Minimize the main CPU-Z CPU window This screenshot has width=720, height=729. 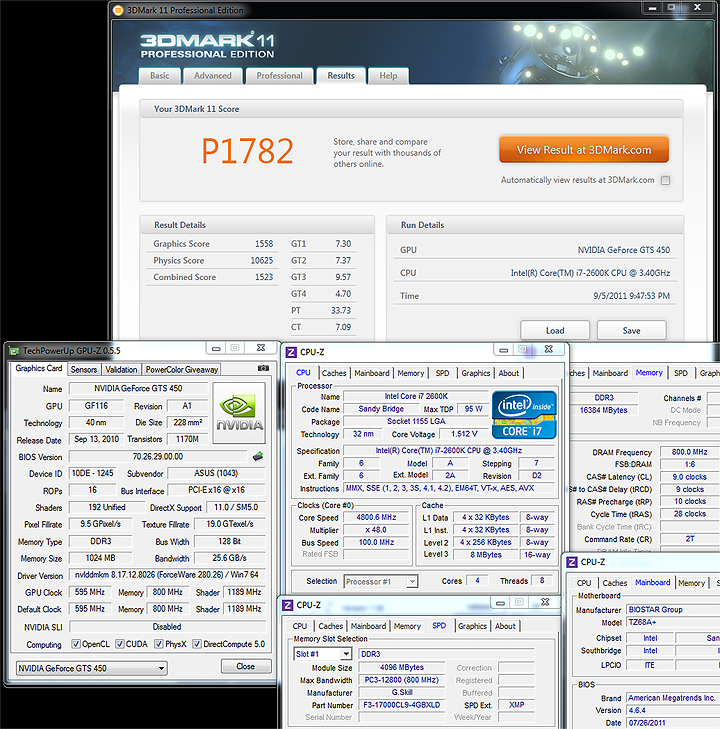pos(503,350)
